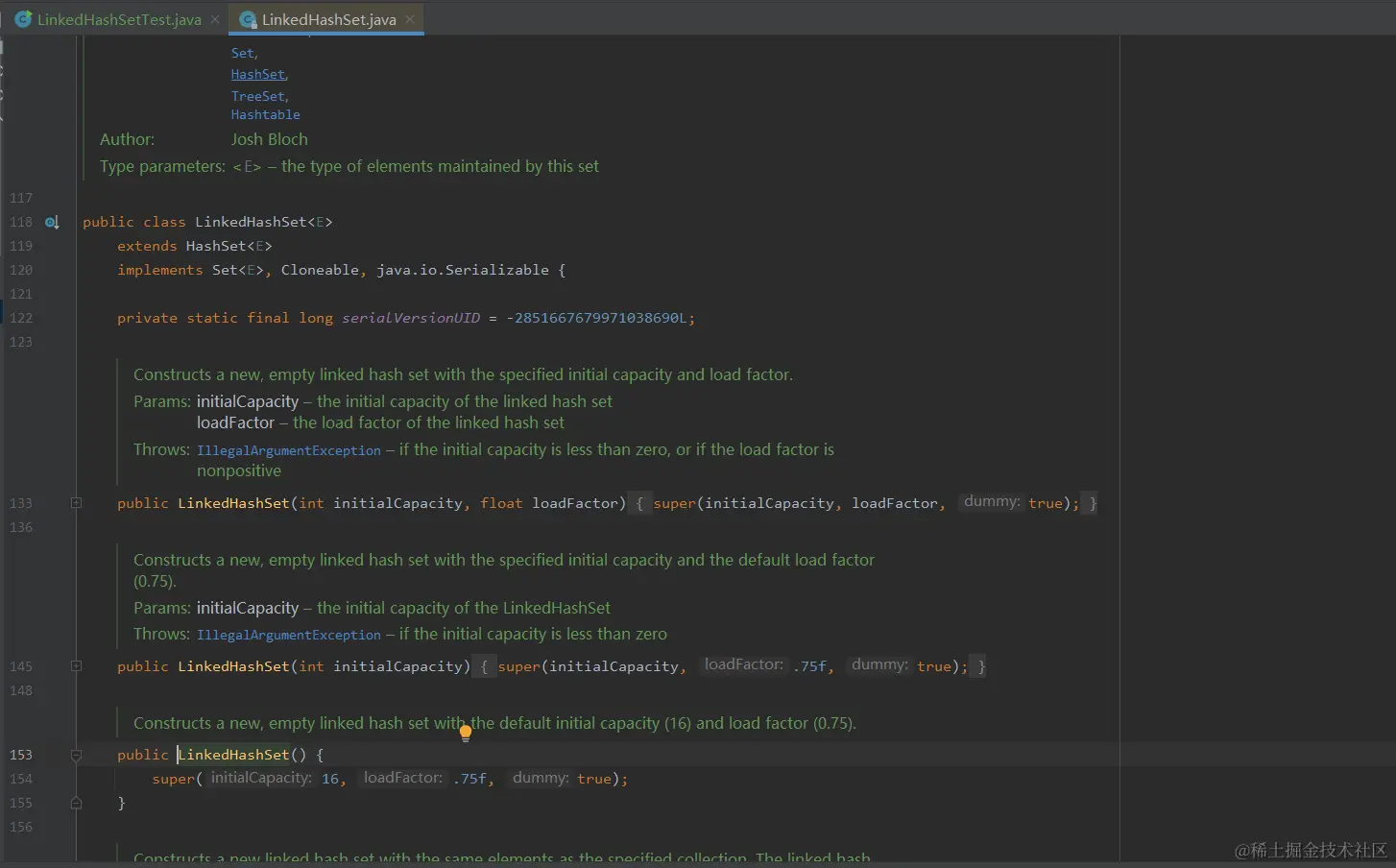This screenshot has width=1396, height=868.
Task: Click the collapsed brace after initialCapacity) on line 145
Action: pos(484,666)
